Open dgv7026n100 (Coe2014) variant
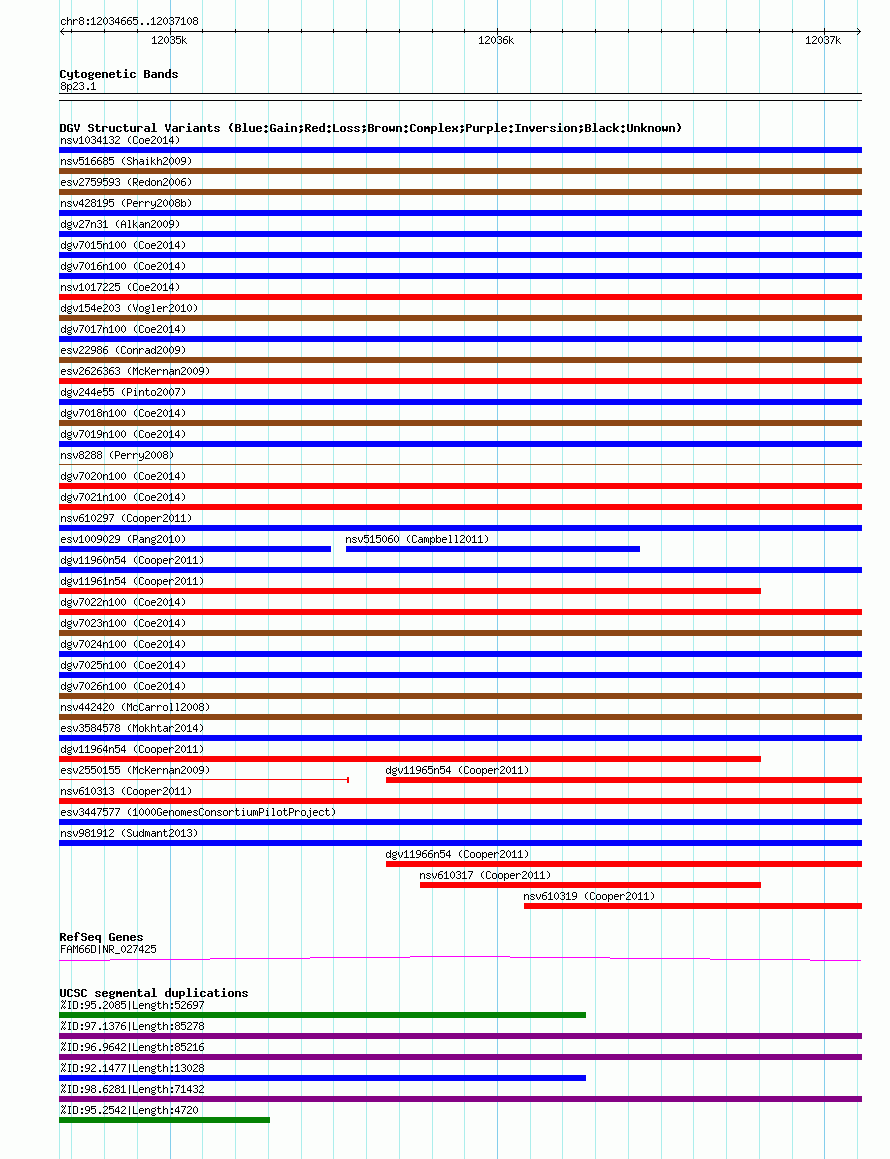This screenshot has height=1159, width=890. (123, 687)
